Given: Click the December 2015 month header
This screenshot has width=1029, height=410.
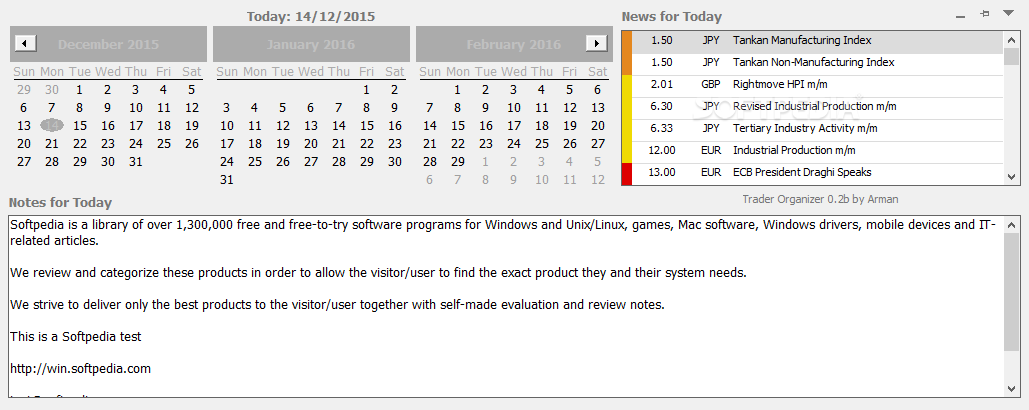Looking at the screenshot, I should 108,45.
